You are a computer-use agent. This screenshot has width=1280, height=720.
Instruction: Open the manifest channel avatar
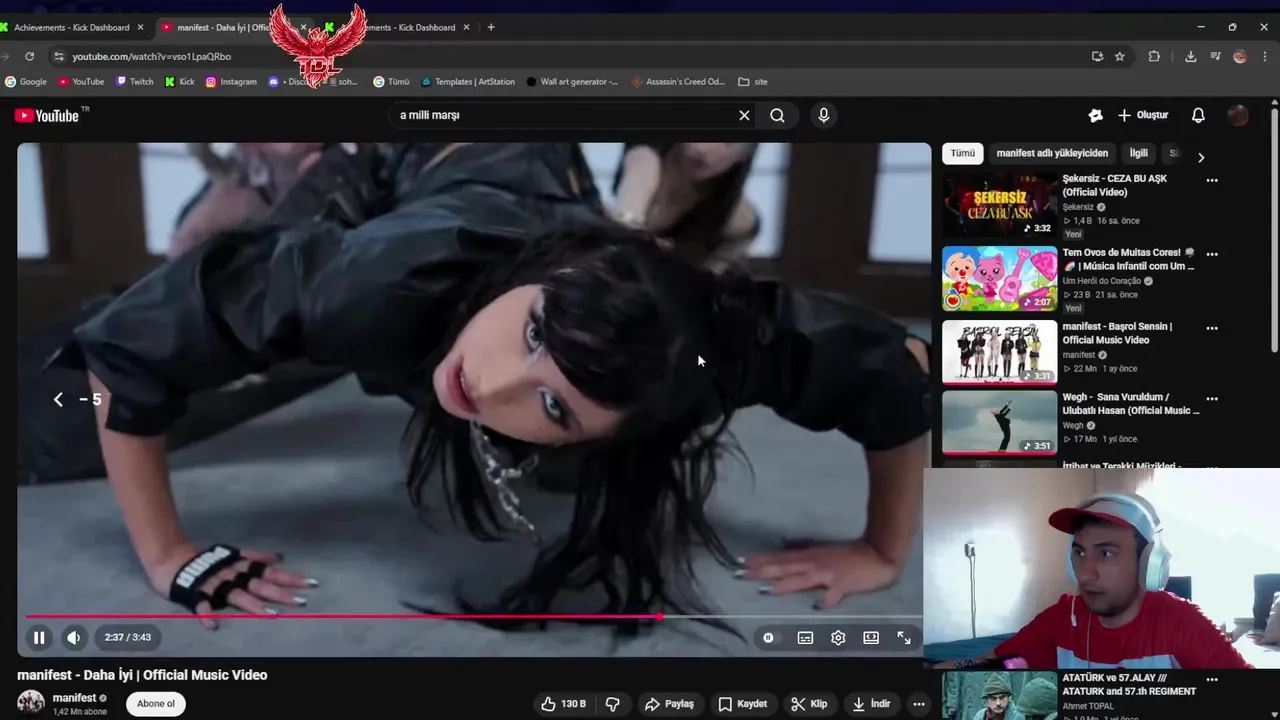pyautogui.click(x=31, y=702)
